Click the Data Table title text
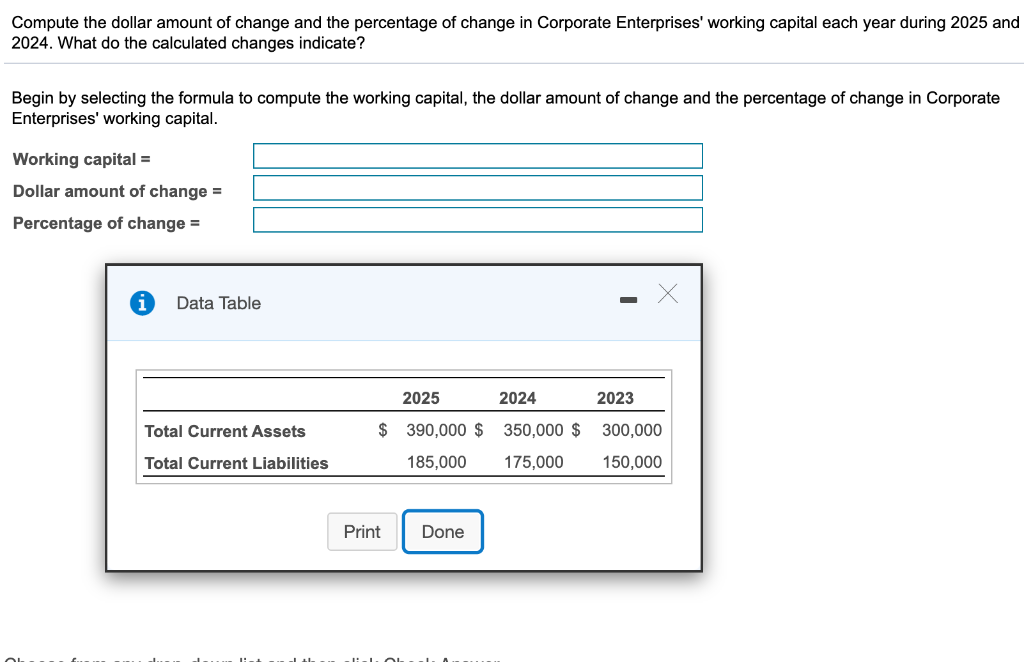Image resolution: width=1024 pixels, height=662 pixels. coord(218,303)
